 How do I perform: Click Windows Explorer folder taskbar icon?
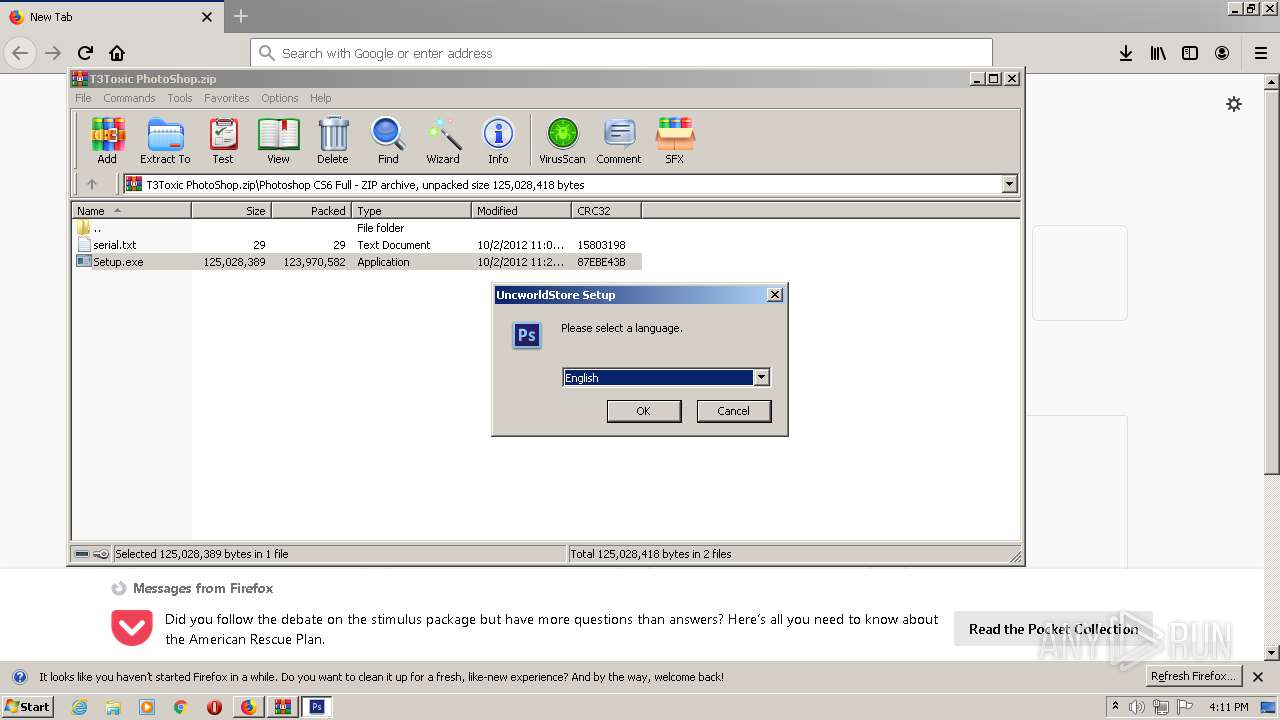pos(113,707)
